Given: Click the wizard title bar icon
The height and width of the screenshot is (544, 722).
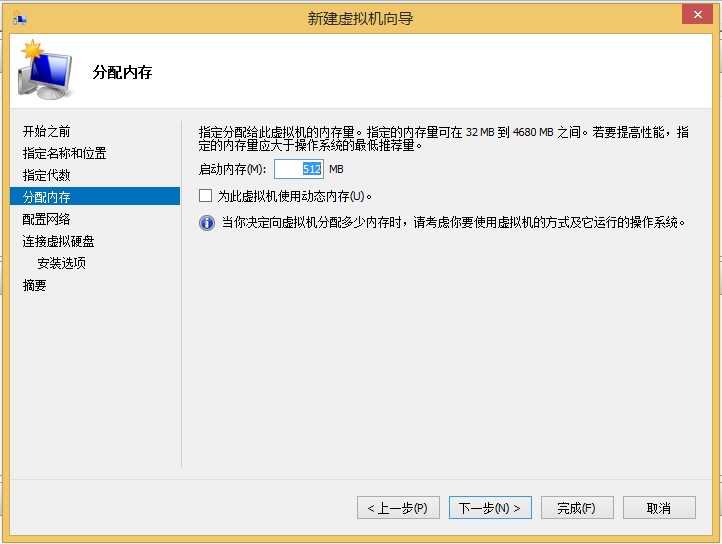Looking at the screenshot, I should [x=20, y=18].
